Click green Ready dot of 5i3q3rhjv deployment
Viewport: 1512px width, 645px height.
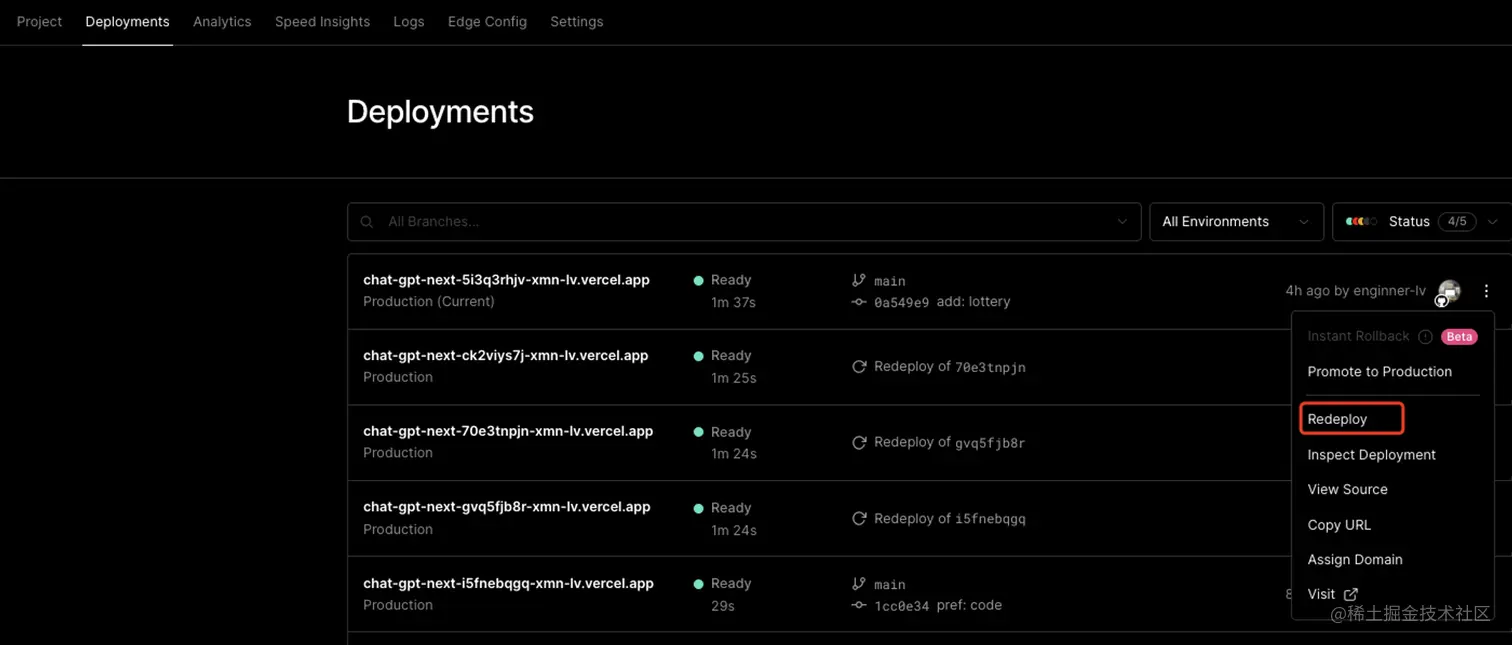point(699,281)
